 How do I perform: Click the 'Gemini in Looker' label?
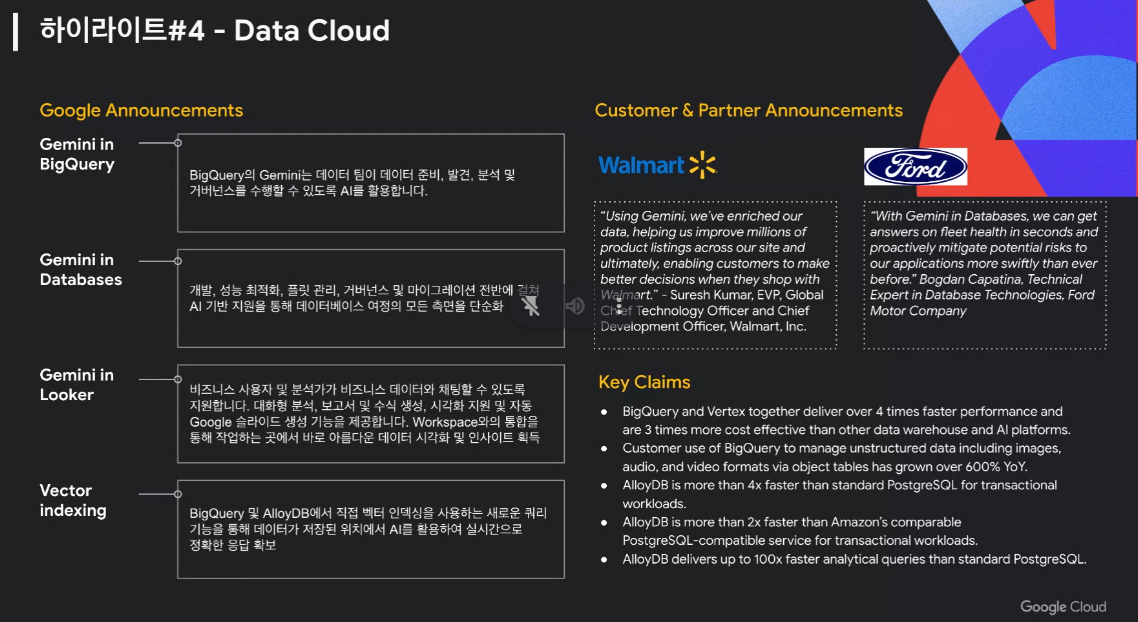pos(76,385)
